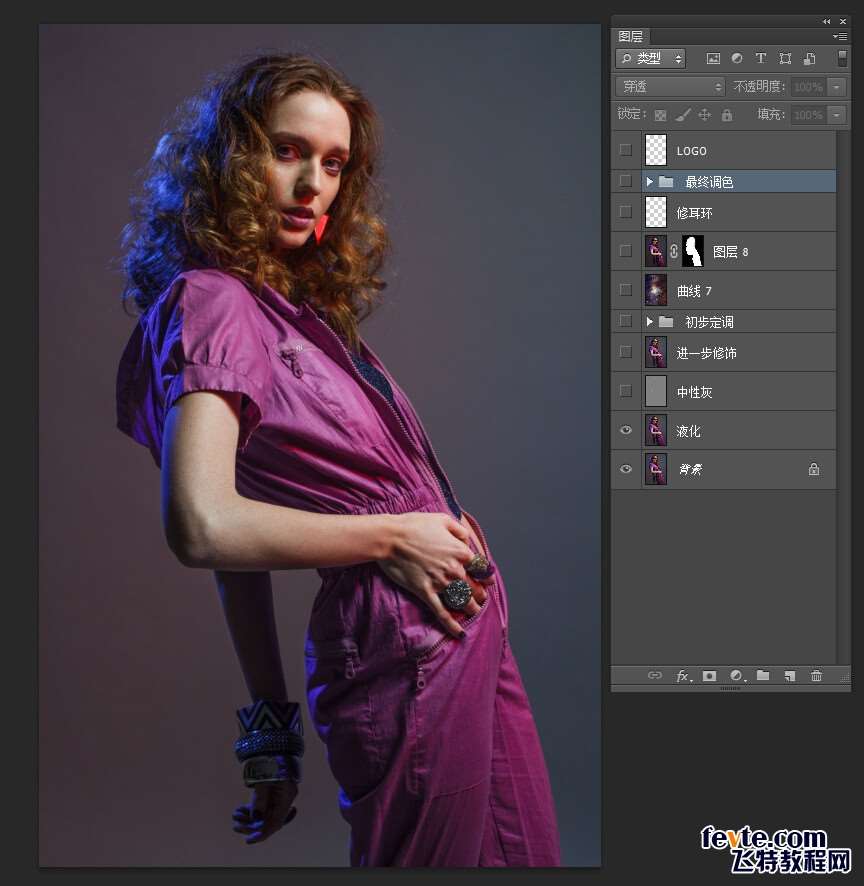Show the 中性灰 layer
The width and height of the screenshot is (864, 886).
[x=626, y=391]
